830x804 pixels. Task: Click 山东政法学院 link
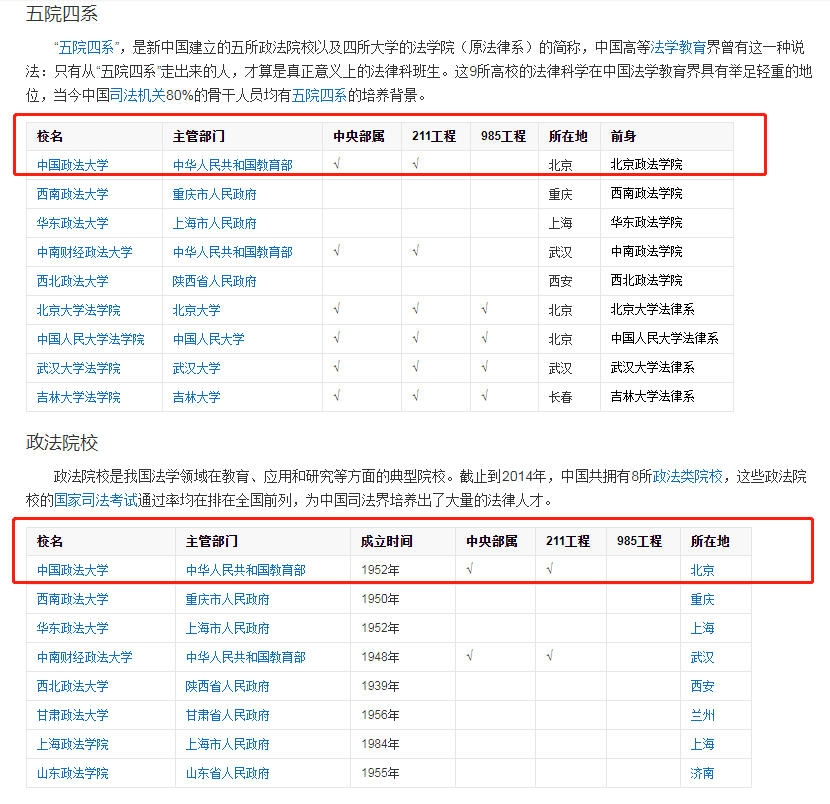[x=73, y=774]
